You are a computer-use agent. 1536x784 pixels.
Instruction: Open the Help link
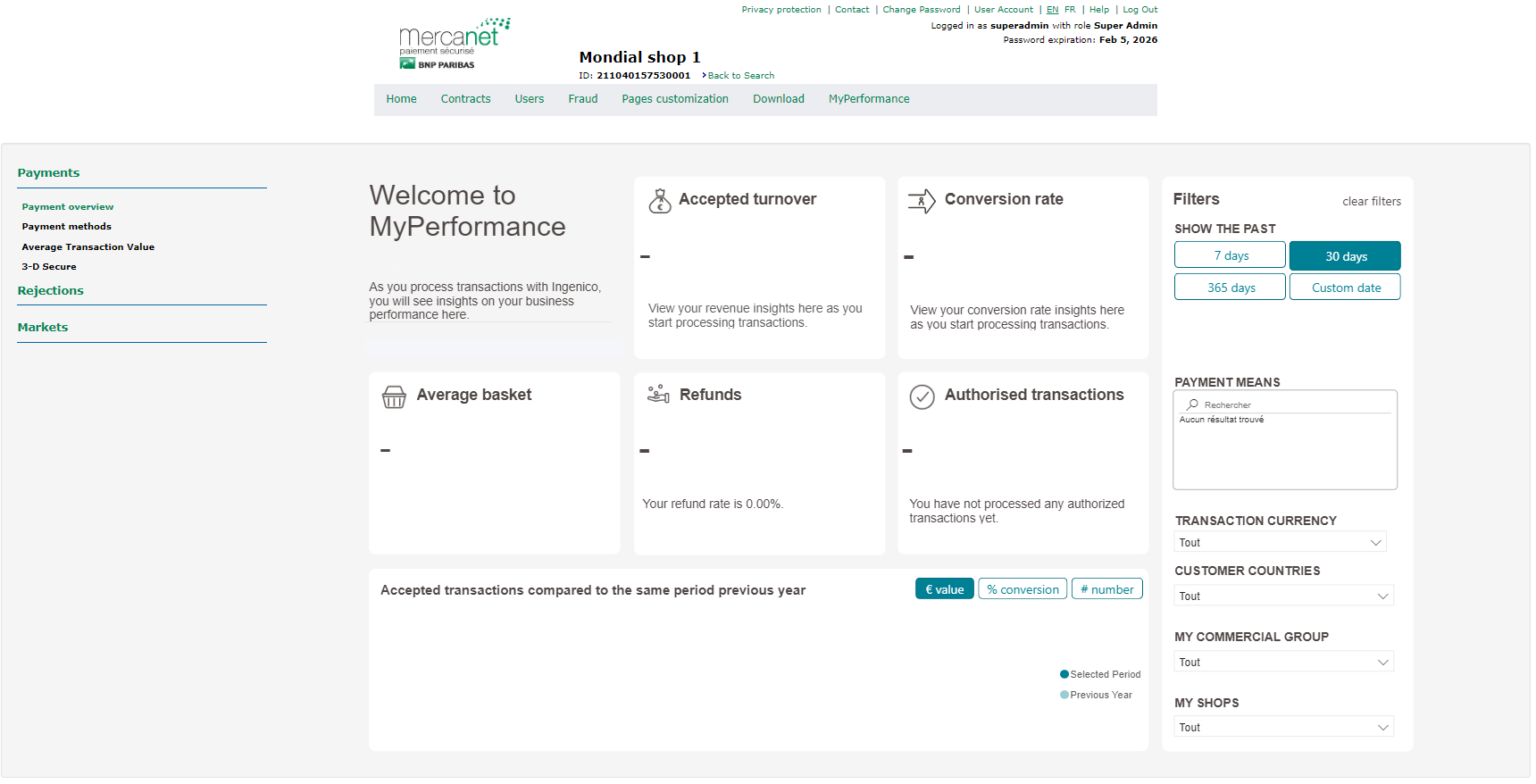(1099, 10)
